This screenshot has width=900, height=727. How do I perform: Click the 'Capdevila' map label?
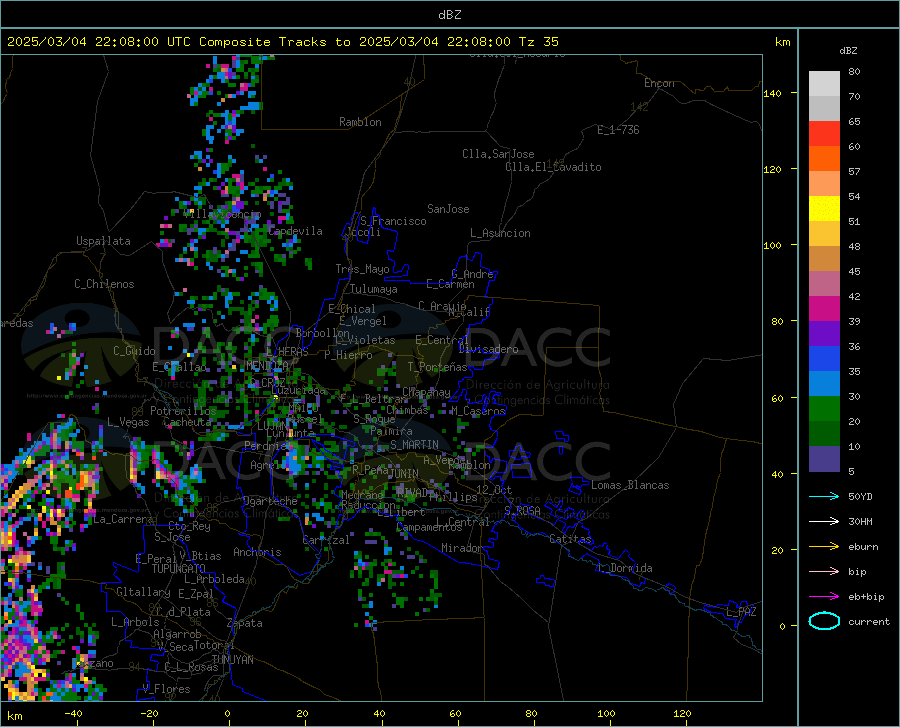(x=295, y=231)
